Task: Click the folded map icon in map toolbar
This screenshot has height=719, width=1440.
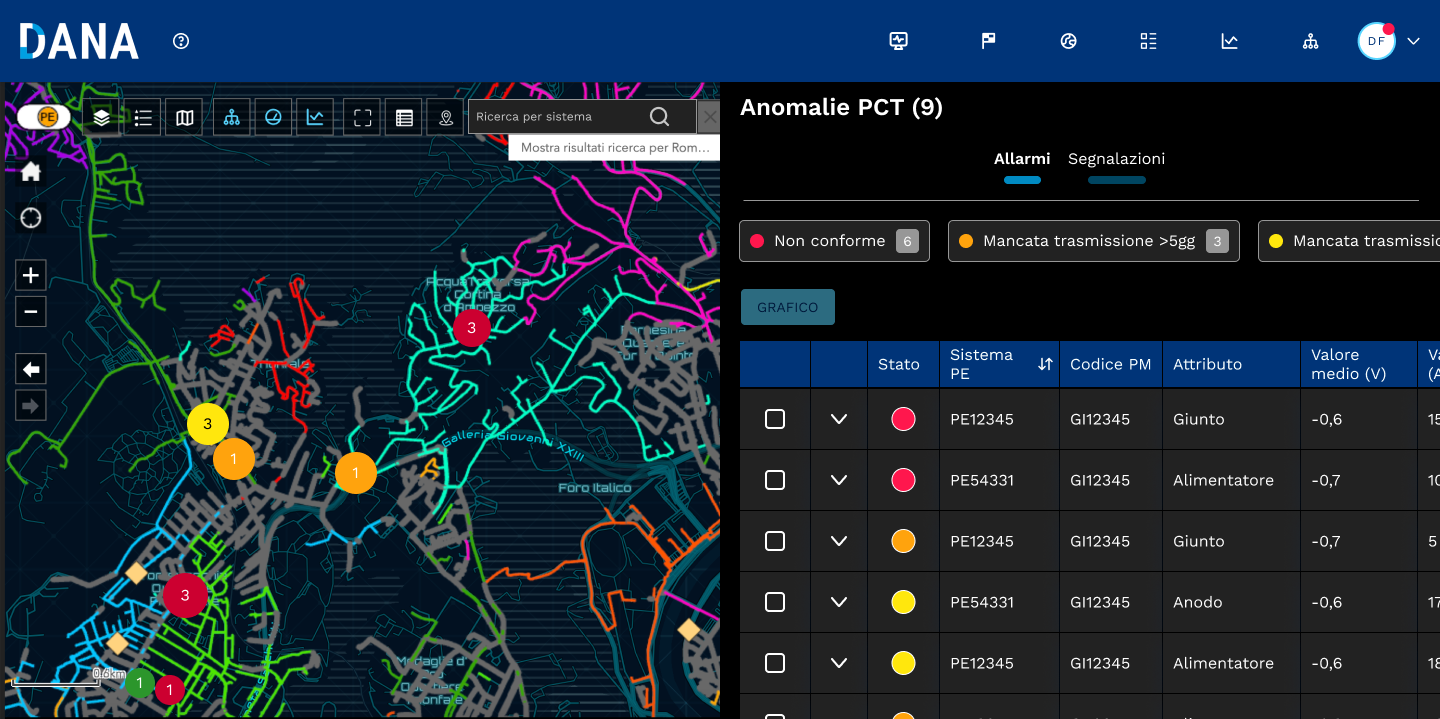Action: click(185, 117)
